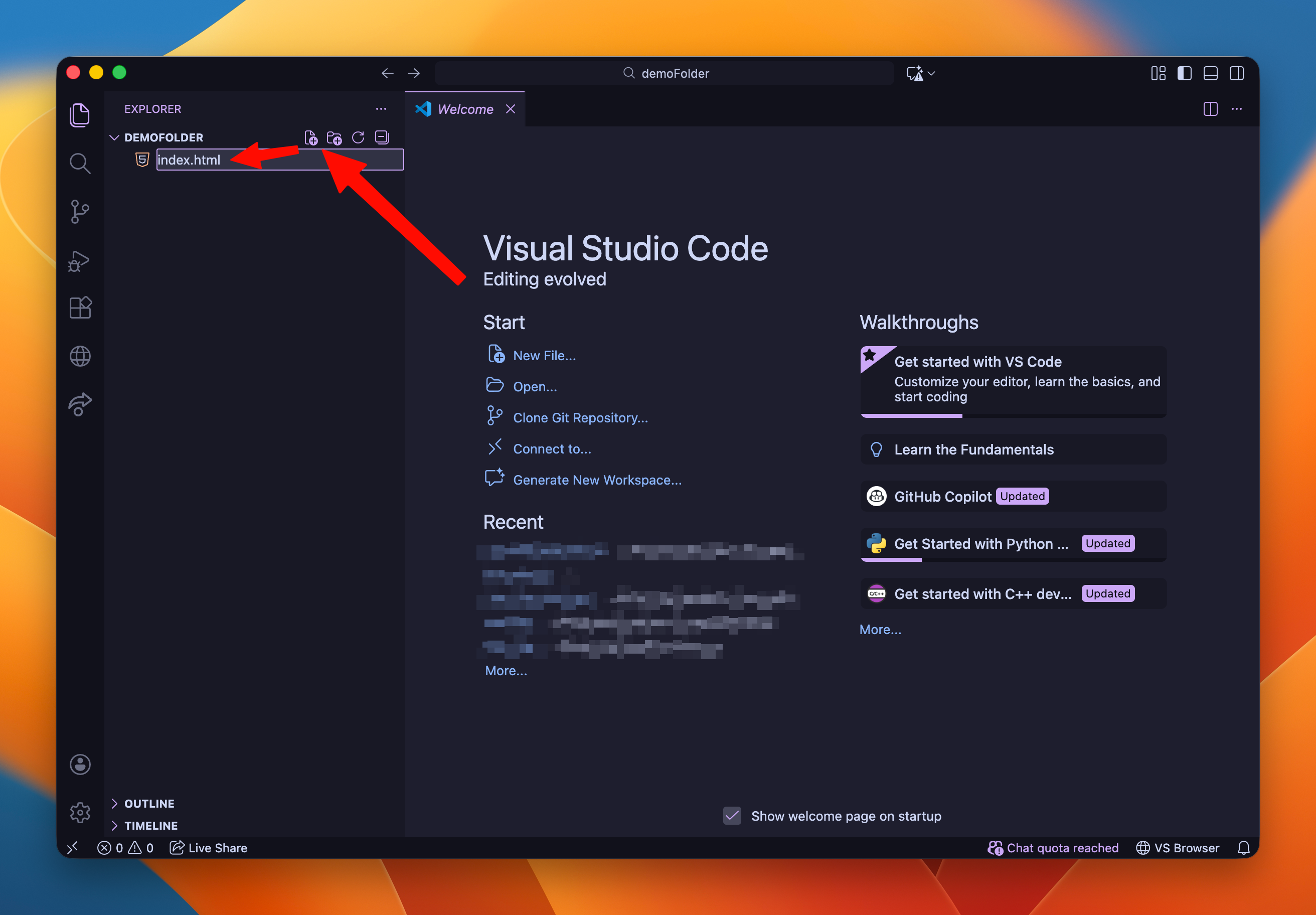
Task: Click the notifications bell in status bar
Action: [x=1243, y=847]
